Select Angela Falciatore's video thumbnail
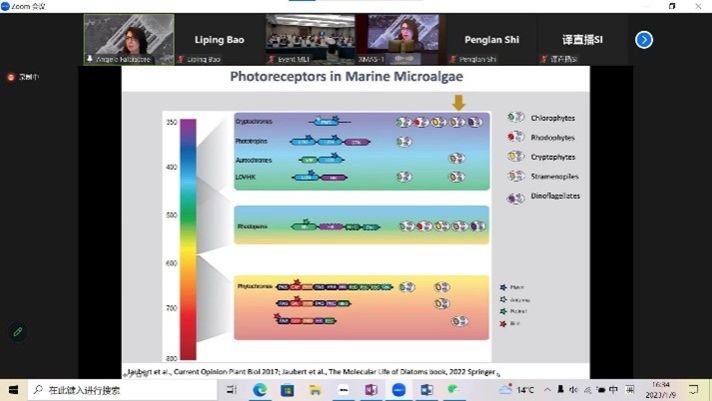The width and height of the screenshot is (712, 401). point(128,39)
